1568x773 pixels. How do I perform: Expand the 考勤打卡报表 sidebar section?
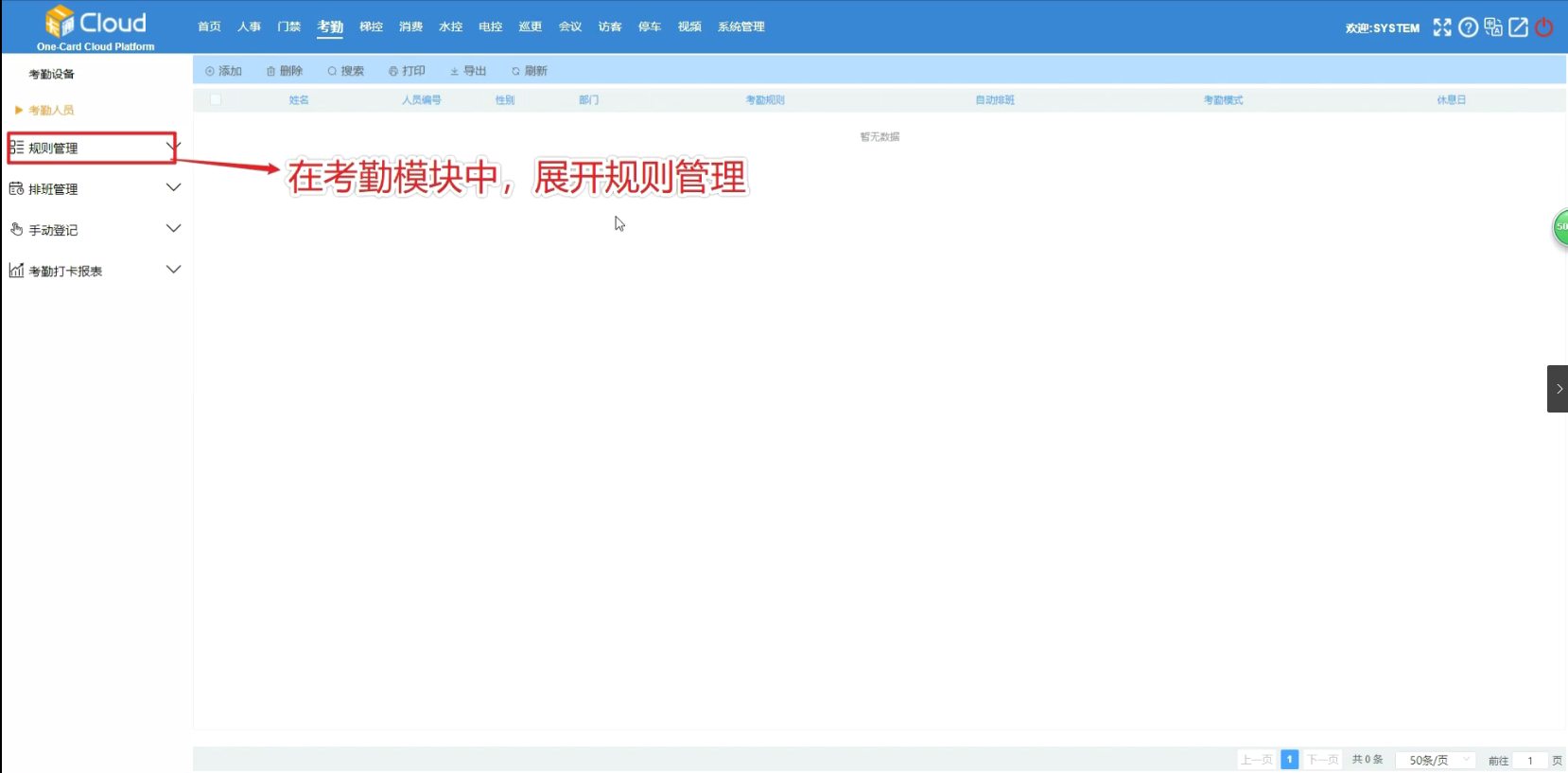point(95,271)
